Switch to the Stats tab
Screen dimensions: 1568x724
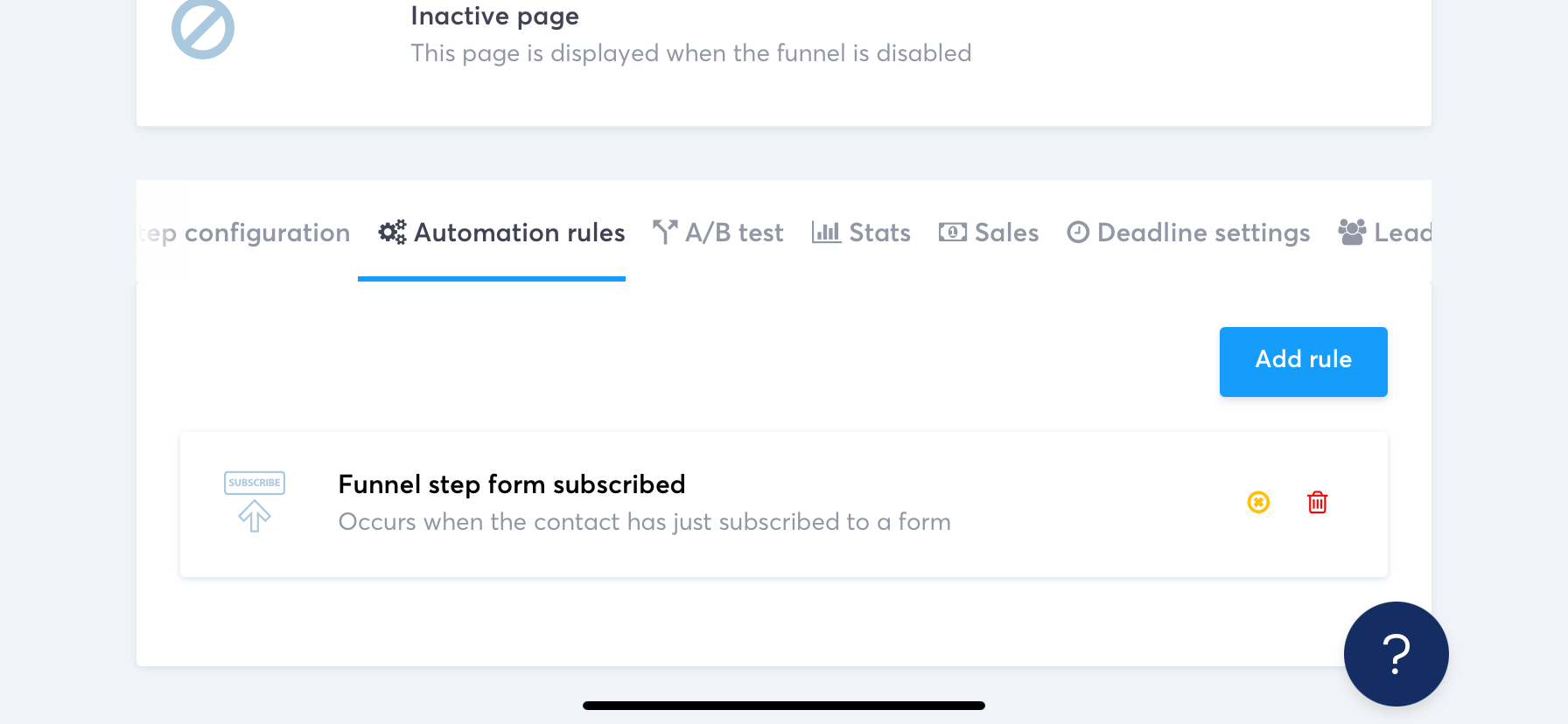[x=879, y=232]
